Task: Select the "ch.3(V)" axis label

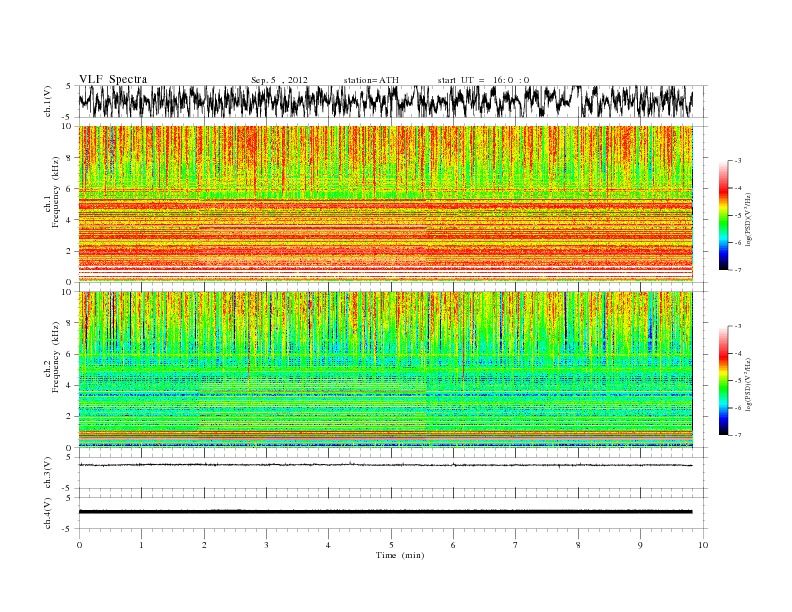Action: click(x=48, y=473)
